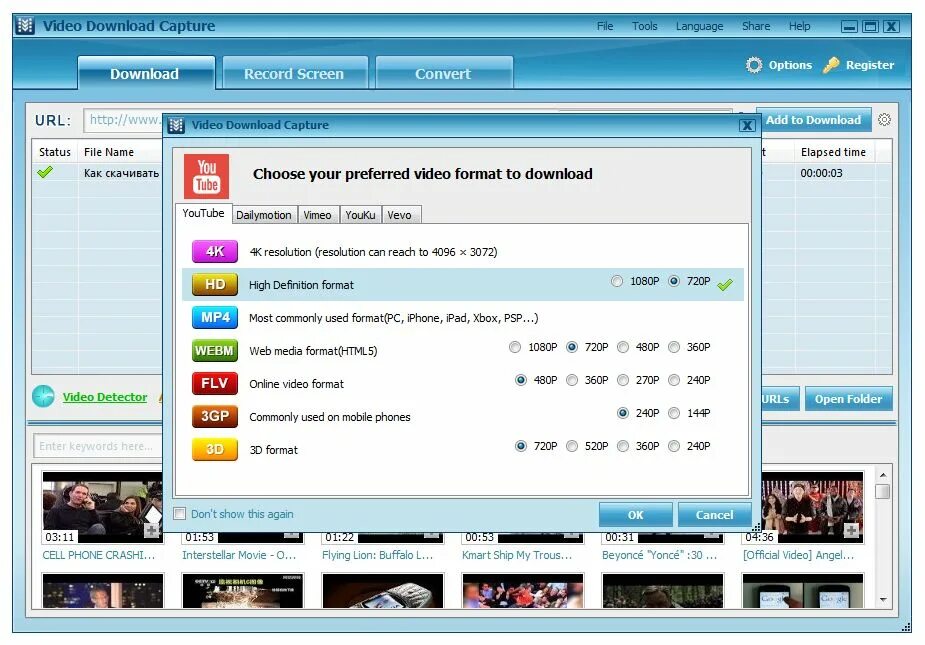Click the 3D format badge icon

click(215, 450)
